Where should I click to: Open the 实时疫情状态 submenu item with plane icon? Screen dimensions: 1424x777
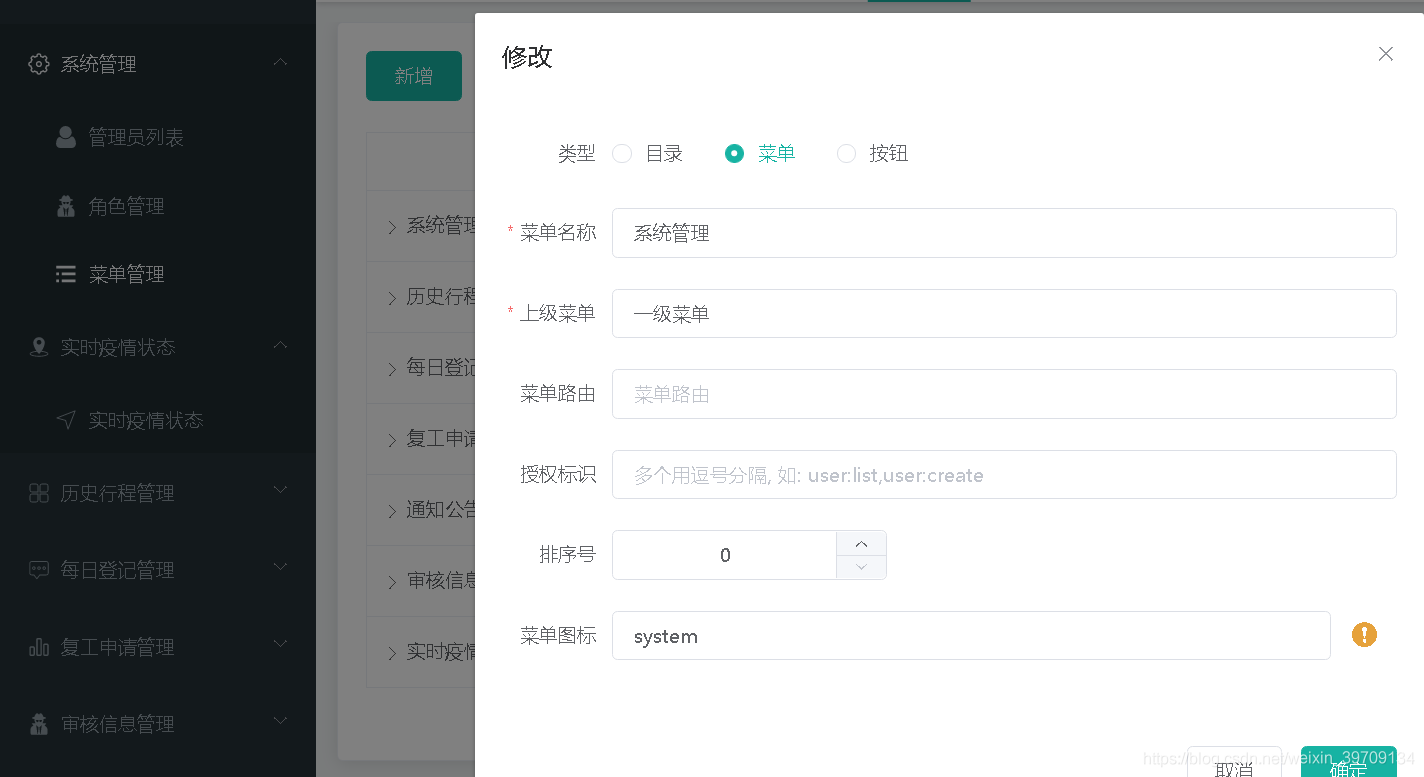(145, 420)
